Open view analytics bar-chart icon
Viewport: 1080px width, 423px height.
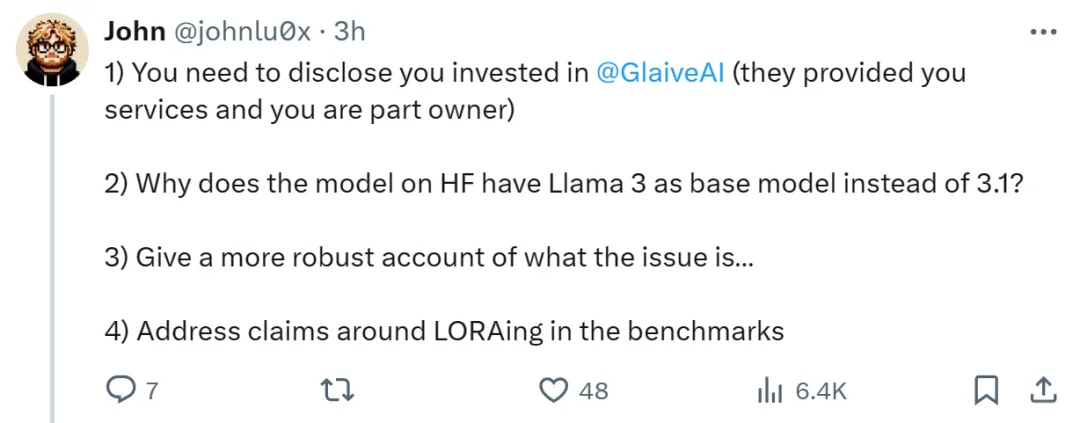coord(769,390)
